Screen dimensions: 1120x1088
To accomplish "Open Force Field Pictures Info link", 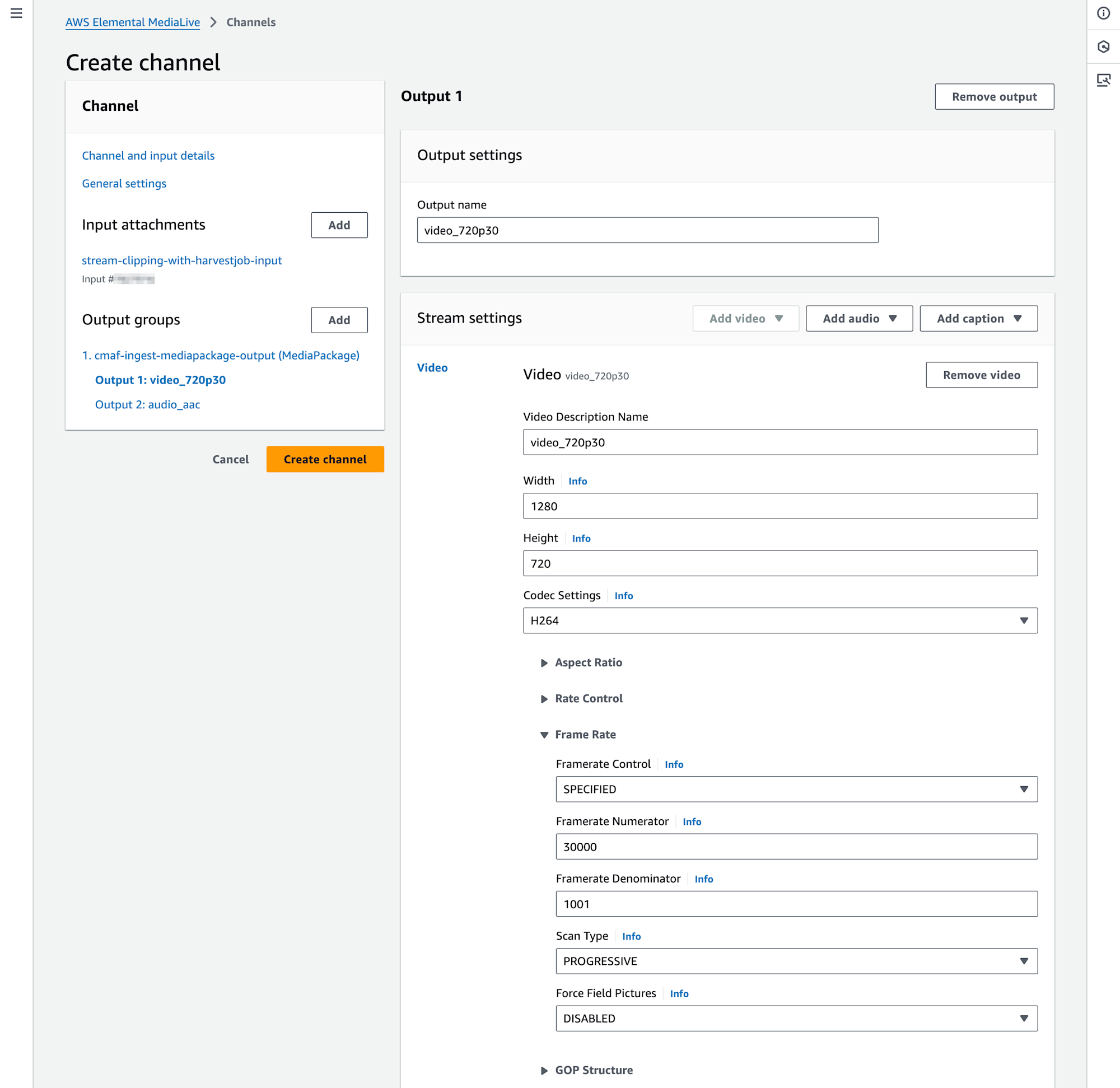I will (x=679, y=994).
